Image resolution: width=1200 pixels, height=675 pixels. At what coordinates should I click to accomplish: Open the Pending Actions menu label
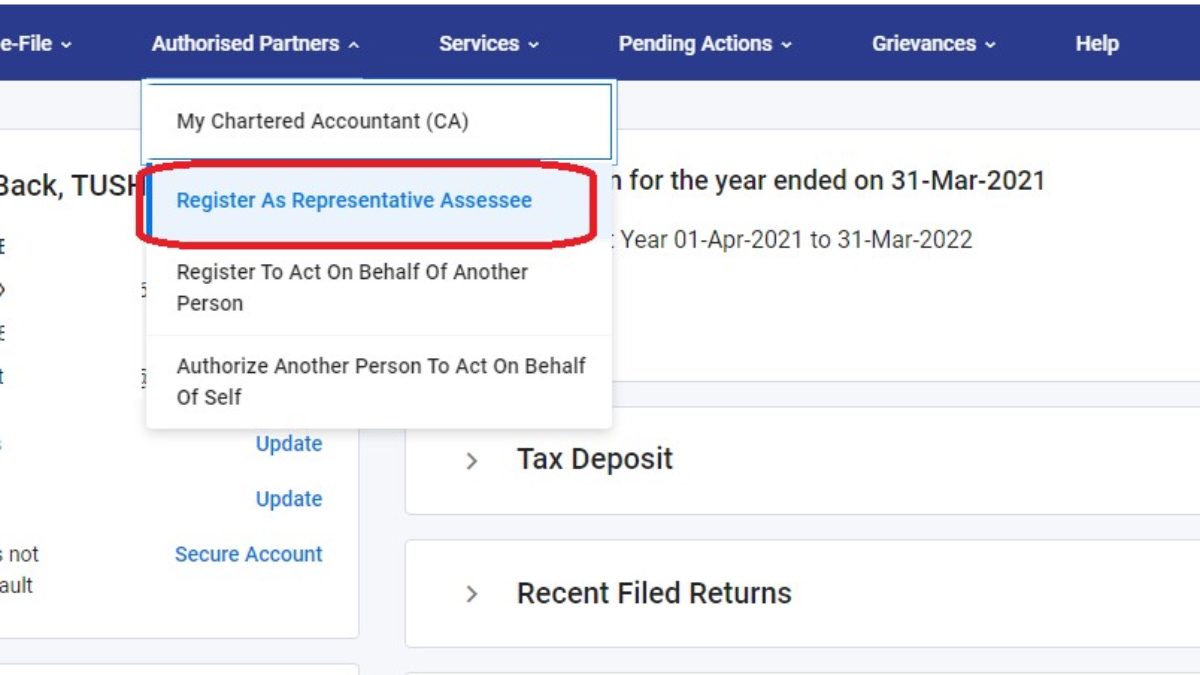tap(695, 44)
